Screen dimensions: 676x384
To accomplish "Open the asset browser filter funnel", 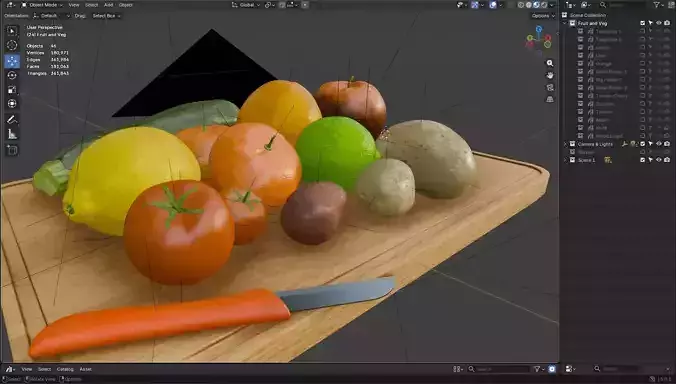I will pos(537,369).
